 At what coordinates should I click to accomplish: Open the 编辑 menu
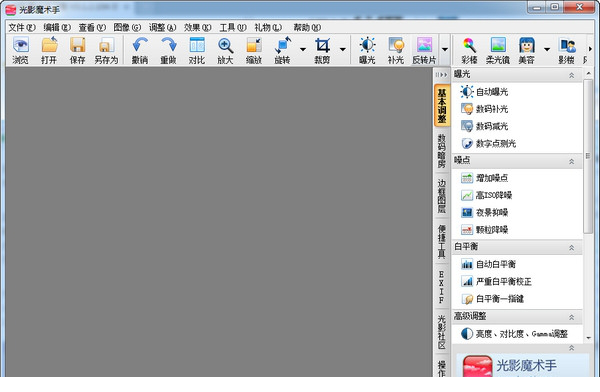[57, 28]
